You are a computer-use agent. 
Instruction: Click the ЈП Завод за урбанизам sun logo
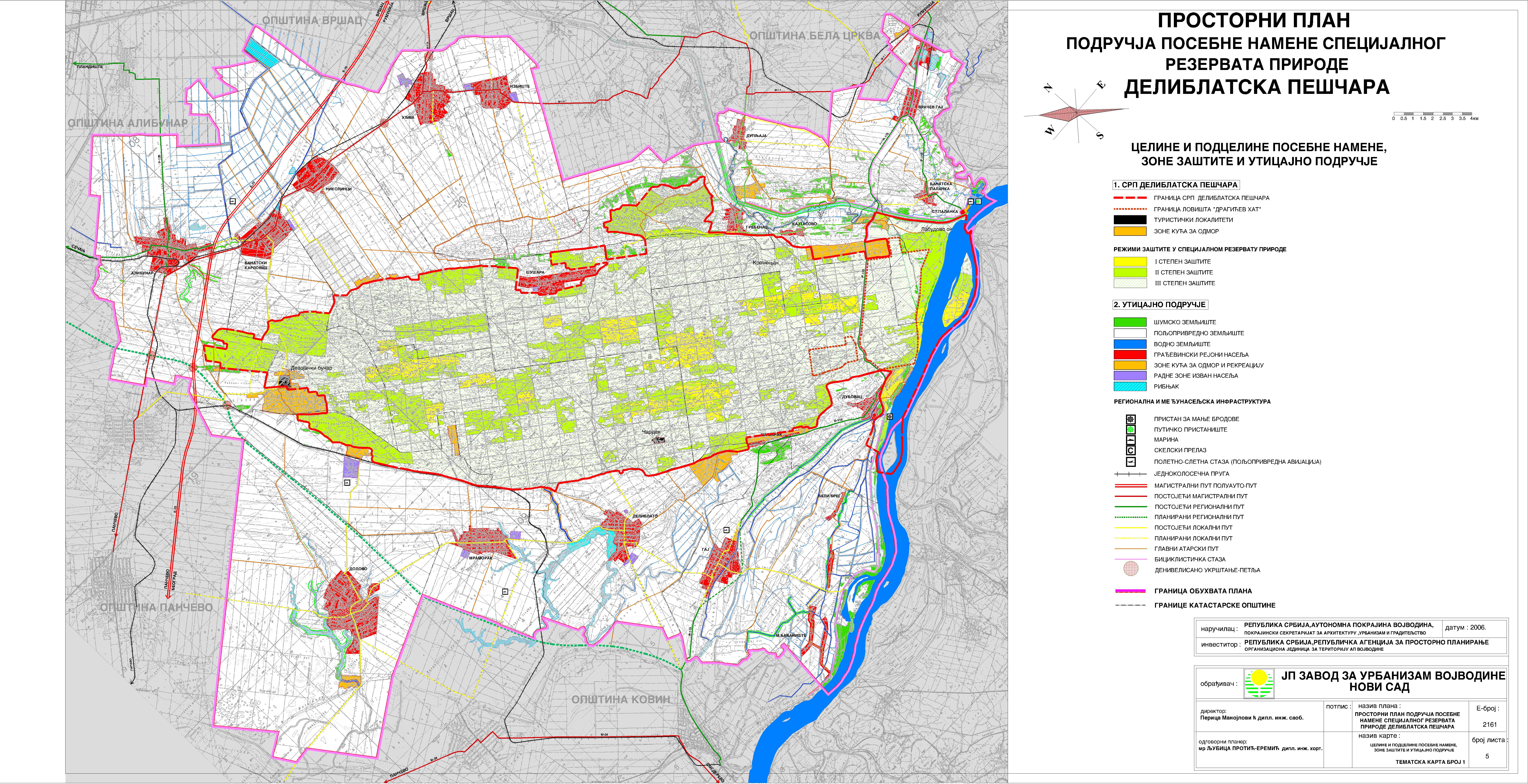click(1259, 684)
